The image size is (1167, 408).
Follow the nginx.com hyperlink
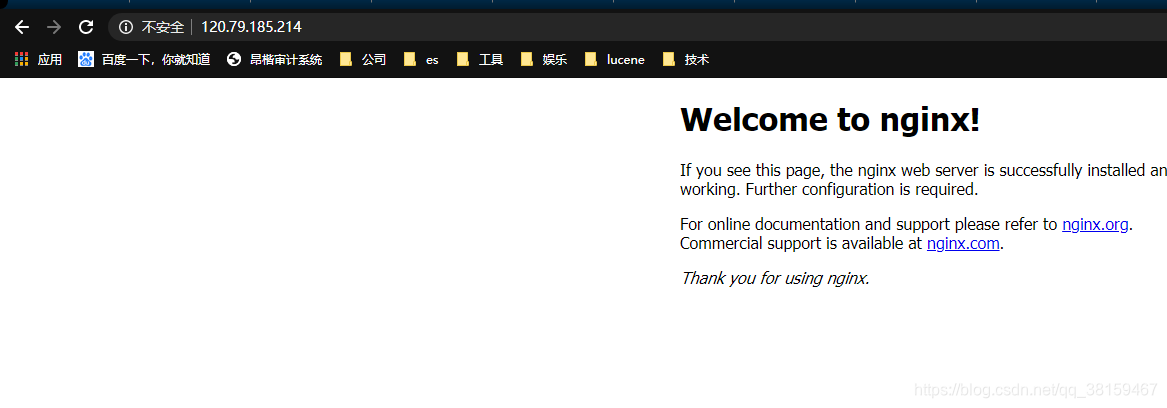(963, 243)
